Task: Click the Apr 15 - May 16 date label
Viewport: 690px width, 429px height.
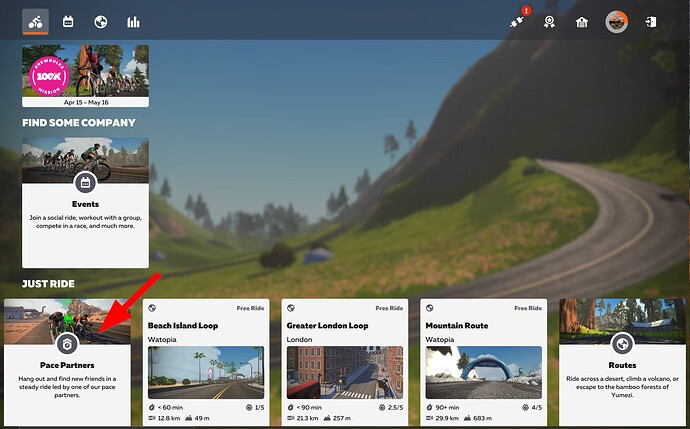Action: (x=86, y=102)
